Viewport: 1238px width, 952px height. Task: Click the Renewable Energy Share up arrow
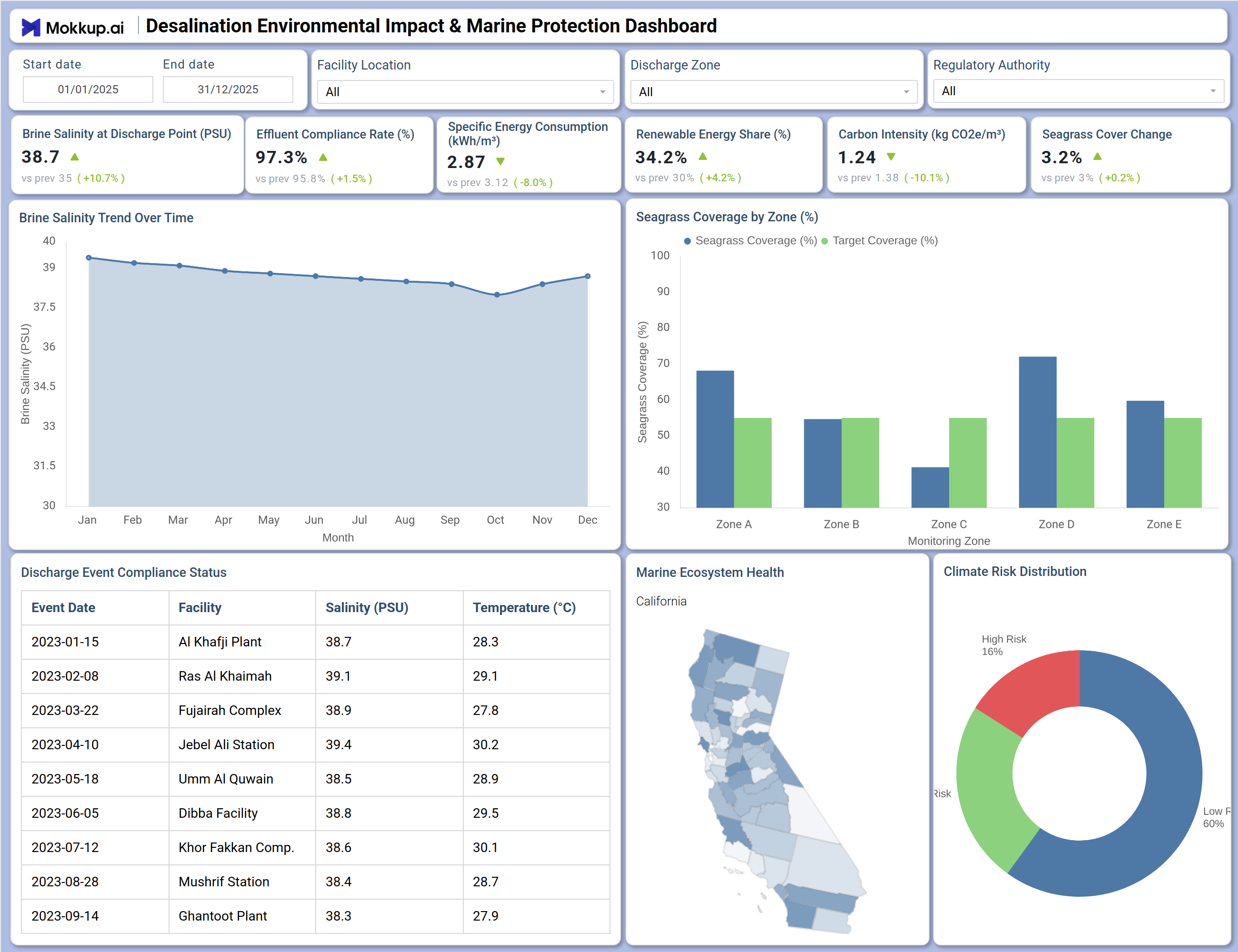[x=703, y=157]
